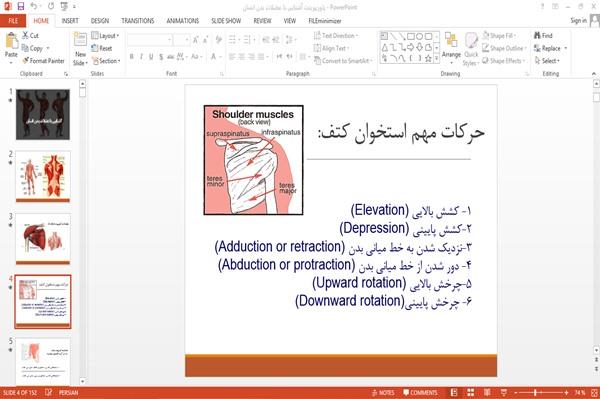The height and width of the screenshot is (399, 600).
Task: Click Fit slide to window icon
Action: point(594,392)
